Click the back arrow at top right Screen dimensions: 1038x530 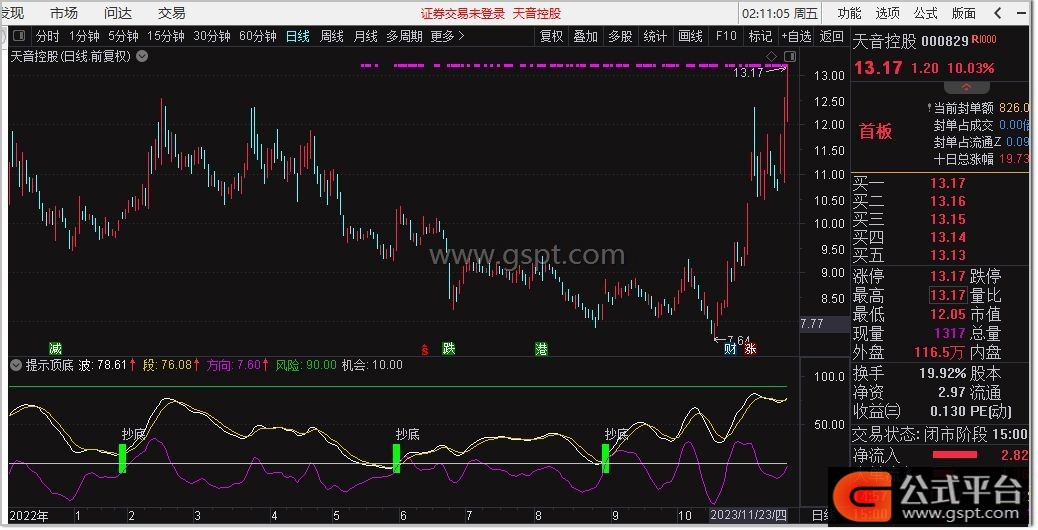click(x=998, y=13)
